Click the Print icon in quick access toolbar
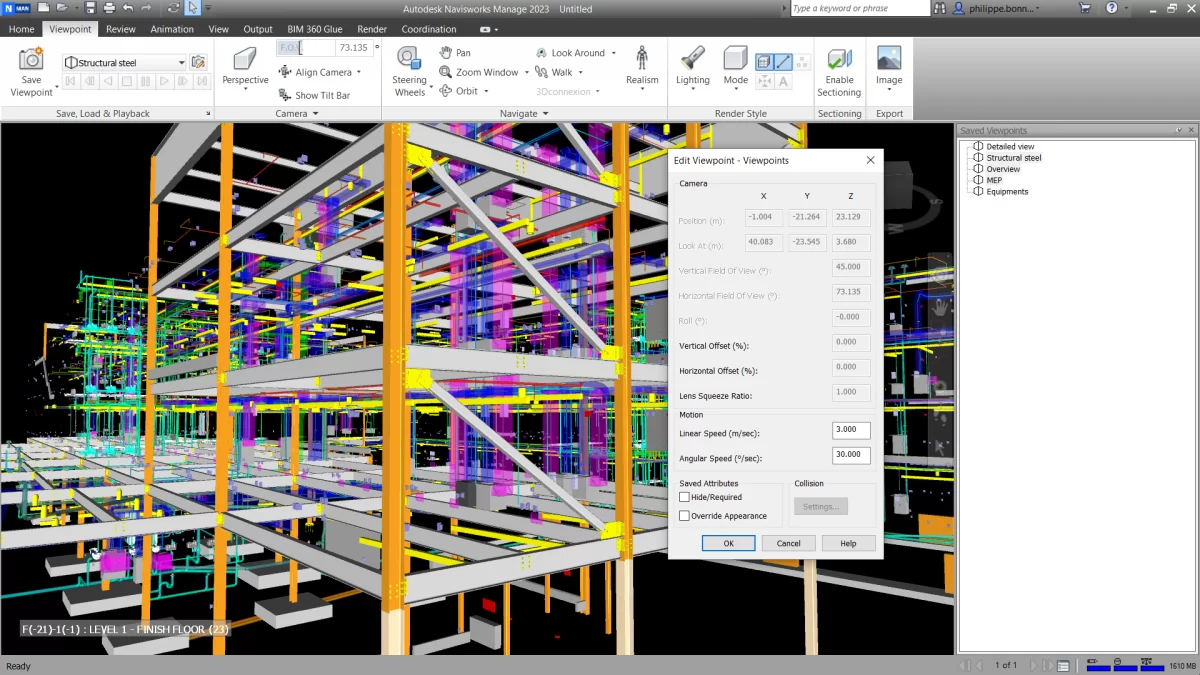This screenshot has width=1200, height=675. point(107,8)
